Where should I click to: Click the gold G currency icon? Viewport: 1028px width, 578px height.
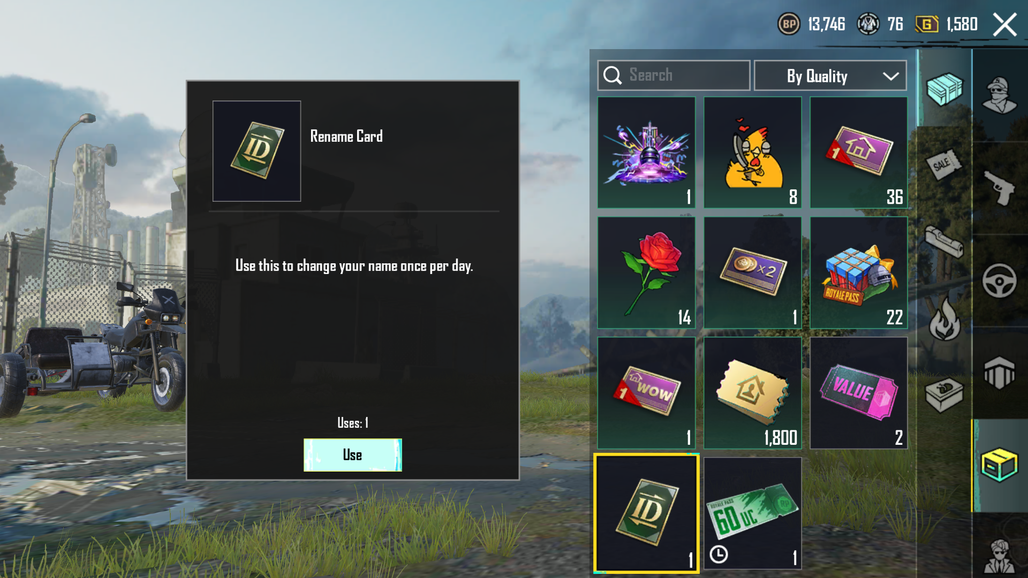coord(926,24)
